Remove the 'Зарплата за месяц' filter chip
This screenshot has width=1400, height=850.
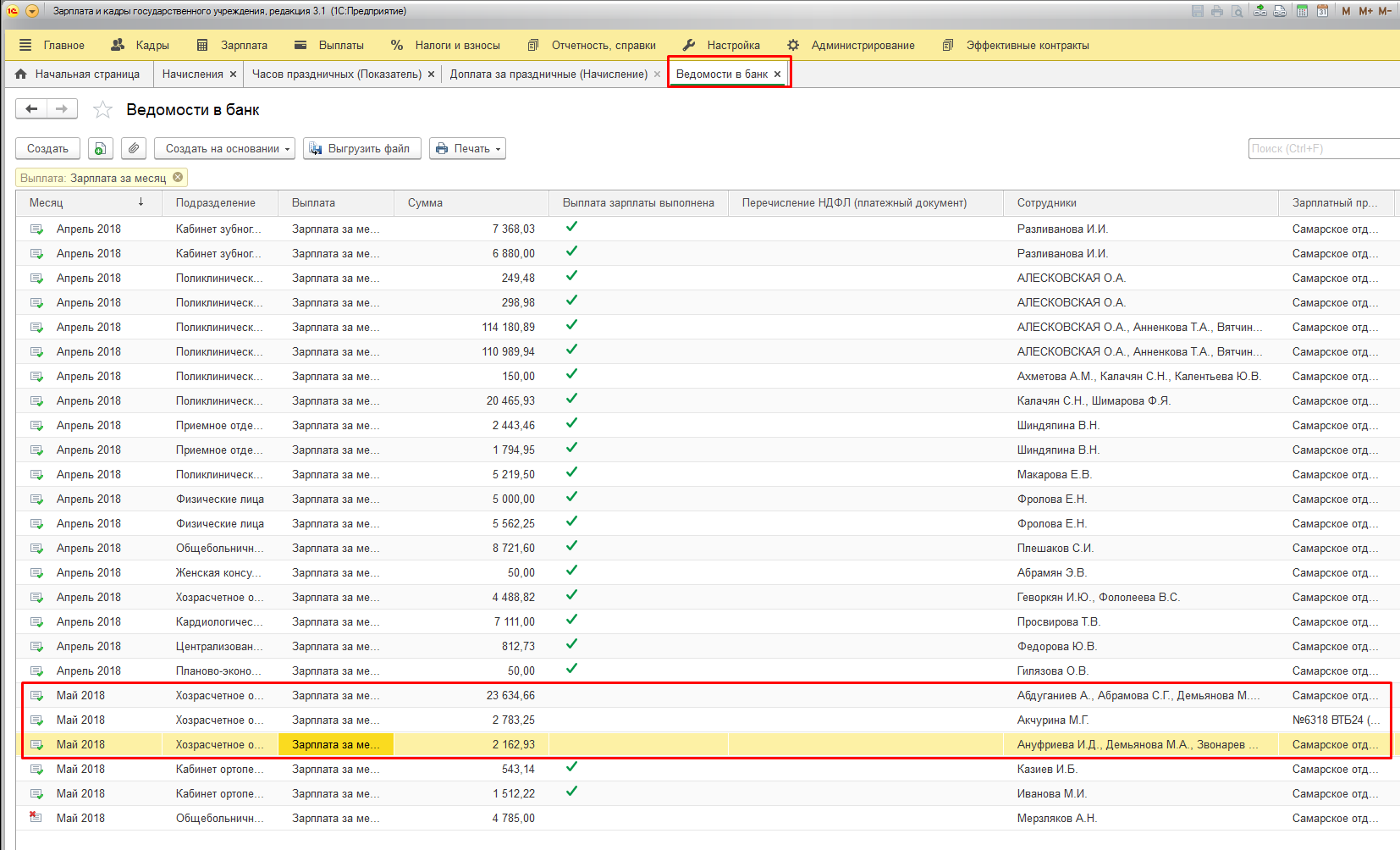coord(178,178)
